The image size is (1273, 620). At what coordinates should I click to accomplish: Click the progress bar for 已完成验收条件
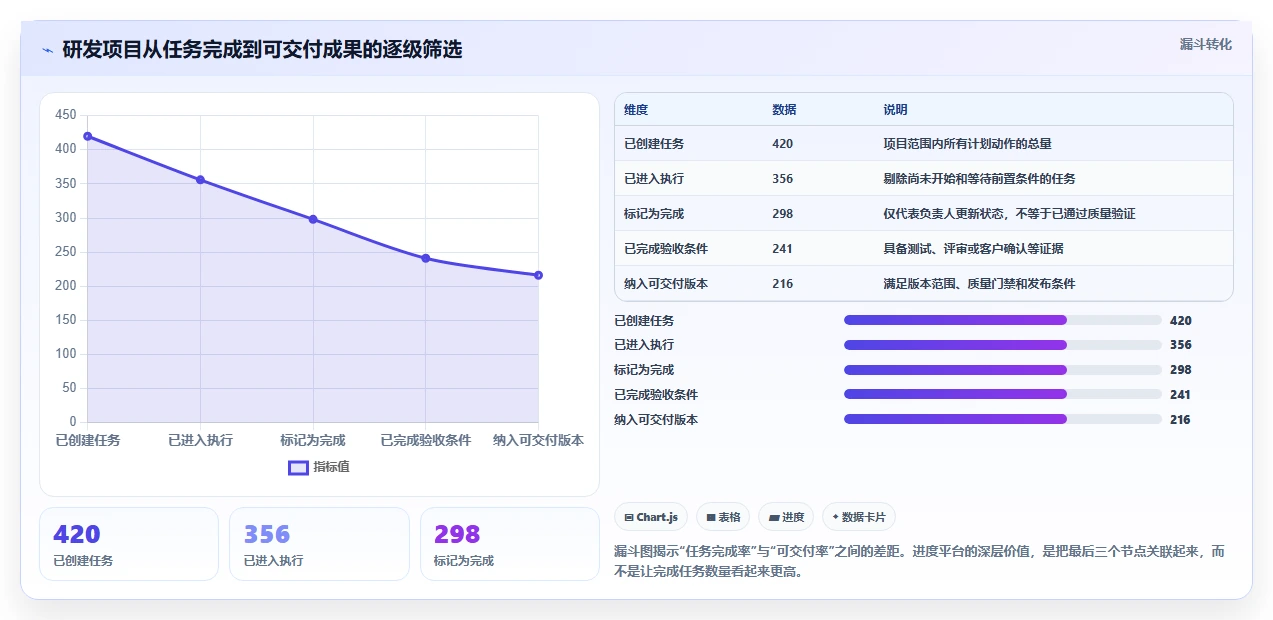click(1003, 395)
